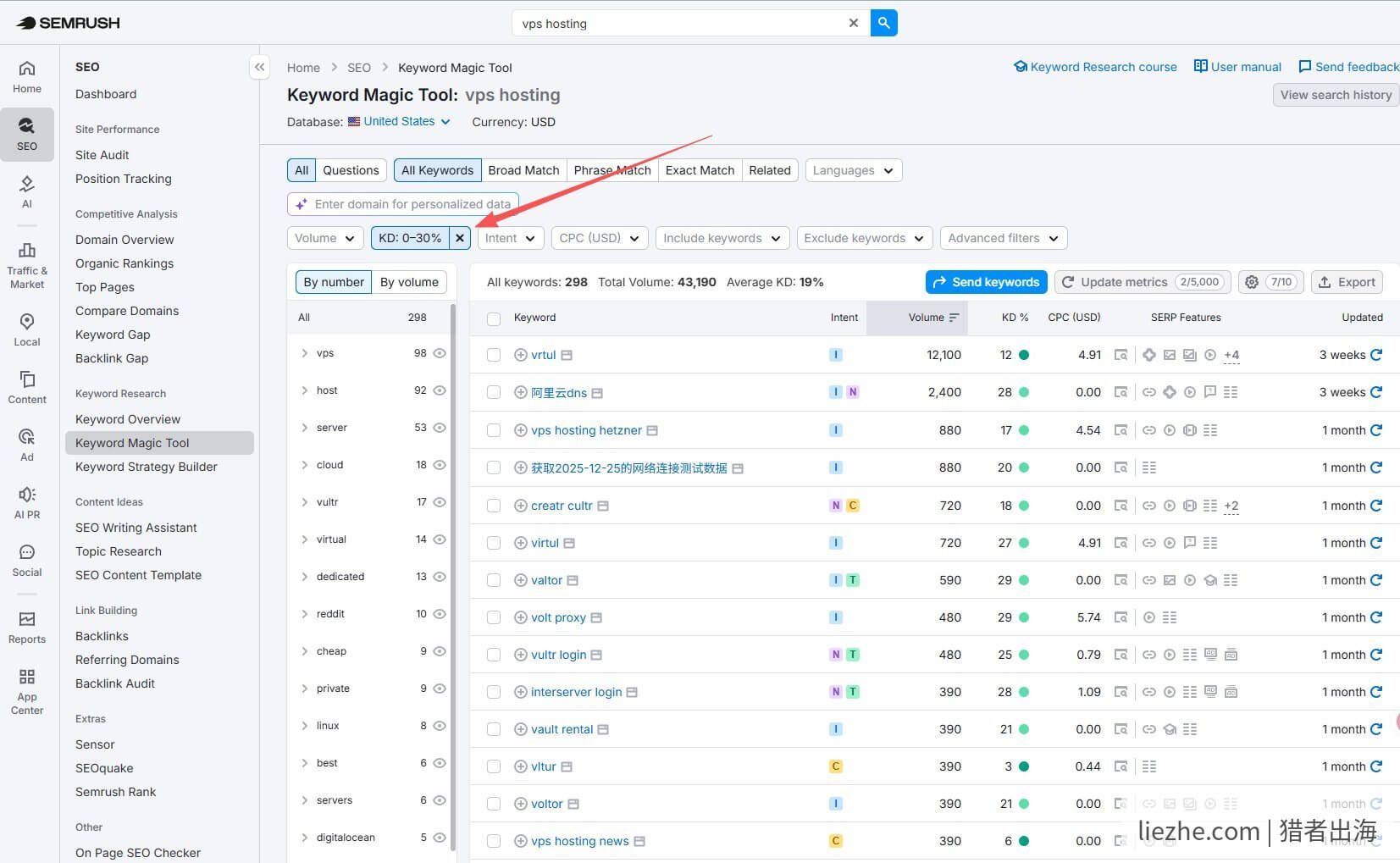The height and width of the screenshot is (863, 1400).
Task: Open the Volume filter dropdown
Action: click(325, 238)
